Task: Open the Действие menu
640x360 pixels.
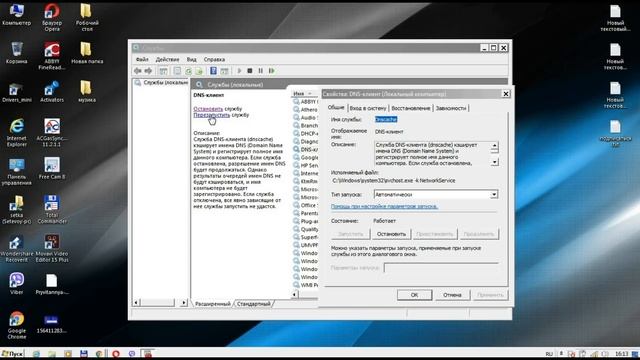Action: click(x=167, y=60)
